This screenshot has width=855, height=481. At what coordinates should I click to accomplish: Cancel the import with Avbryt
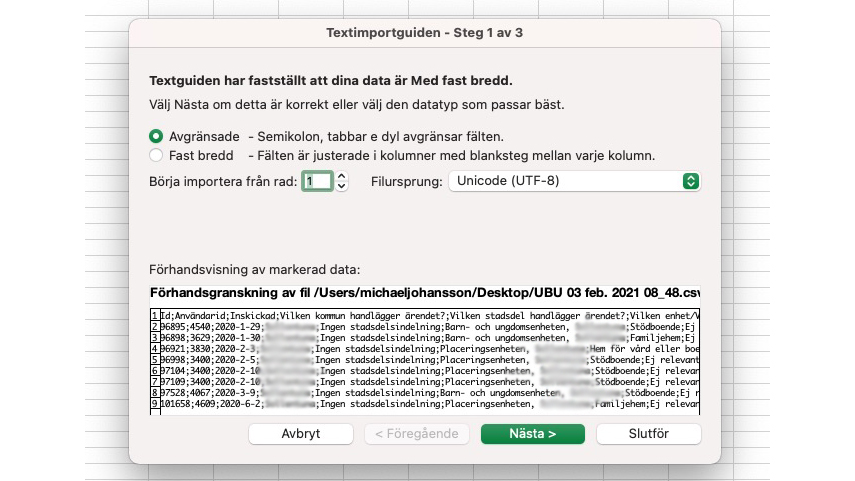(300, 434)
